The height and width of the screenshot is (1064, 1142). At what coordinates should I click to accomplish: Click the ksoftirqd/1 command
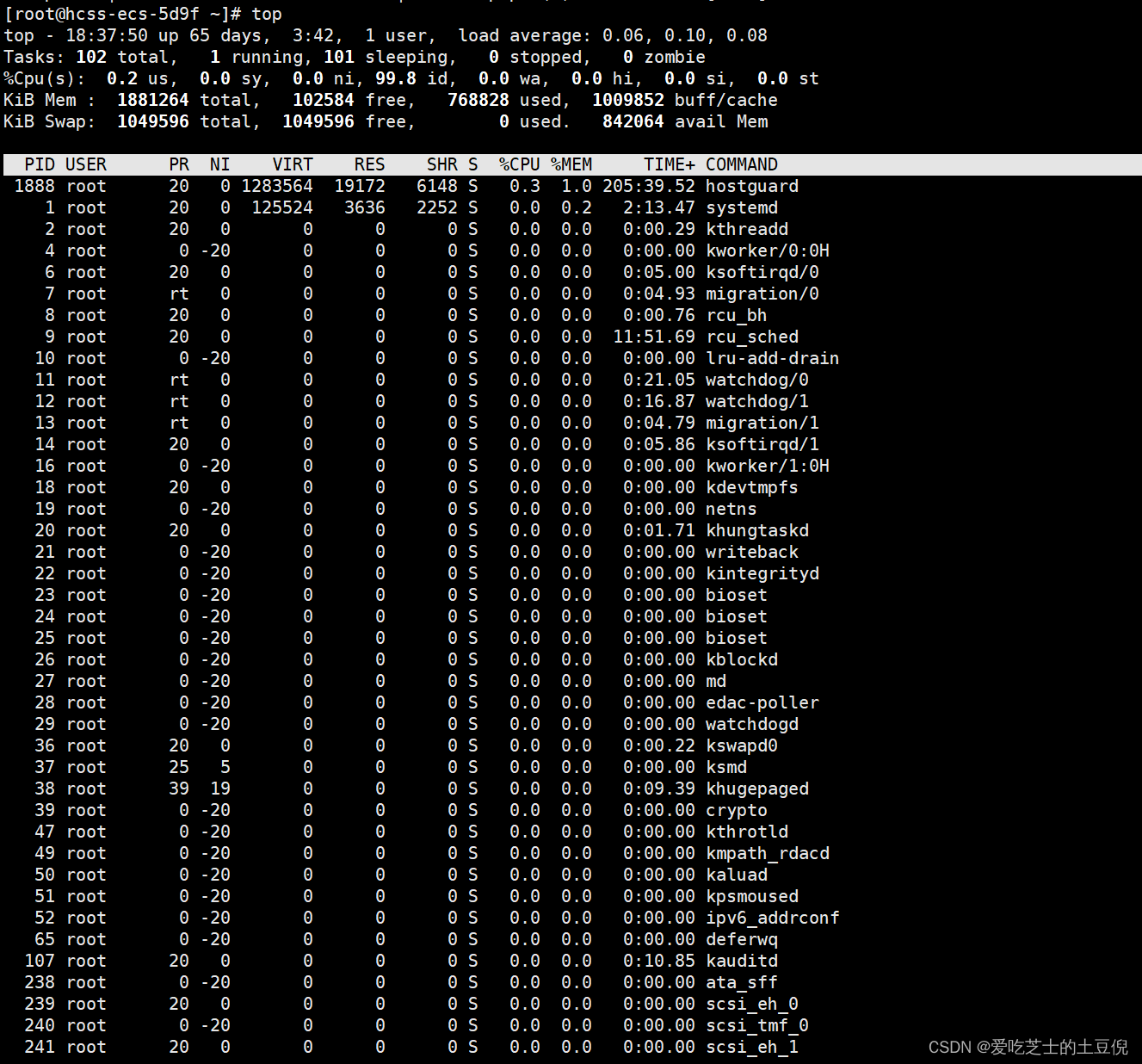[x=762, y=444]
